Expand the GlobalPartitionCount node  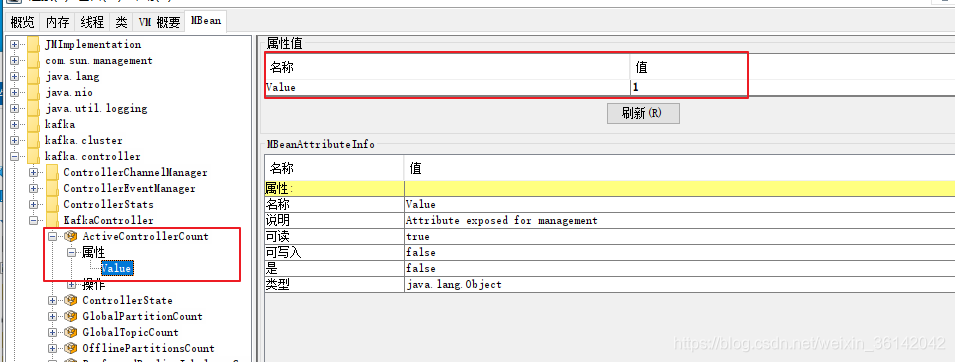(52, 316)
